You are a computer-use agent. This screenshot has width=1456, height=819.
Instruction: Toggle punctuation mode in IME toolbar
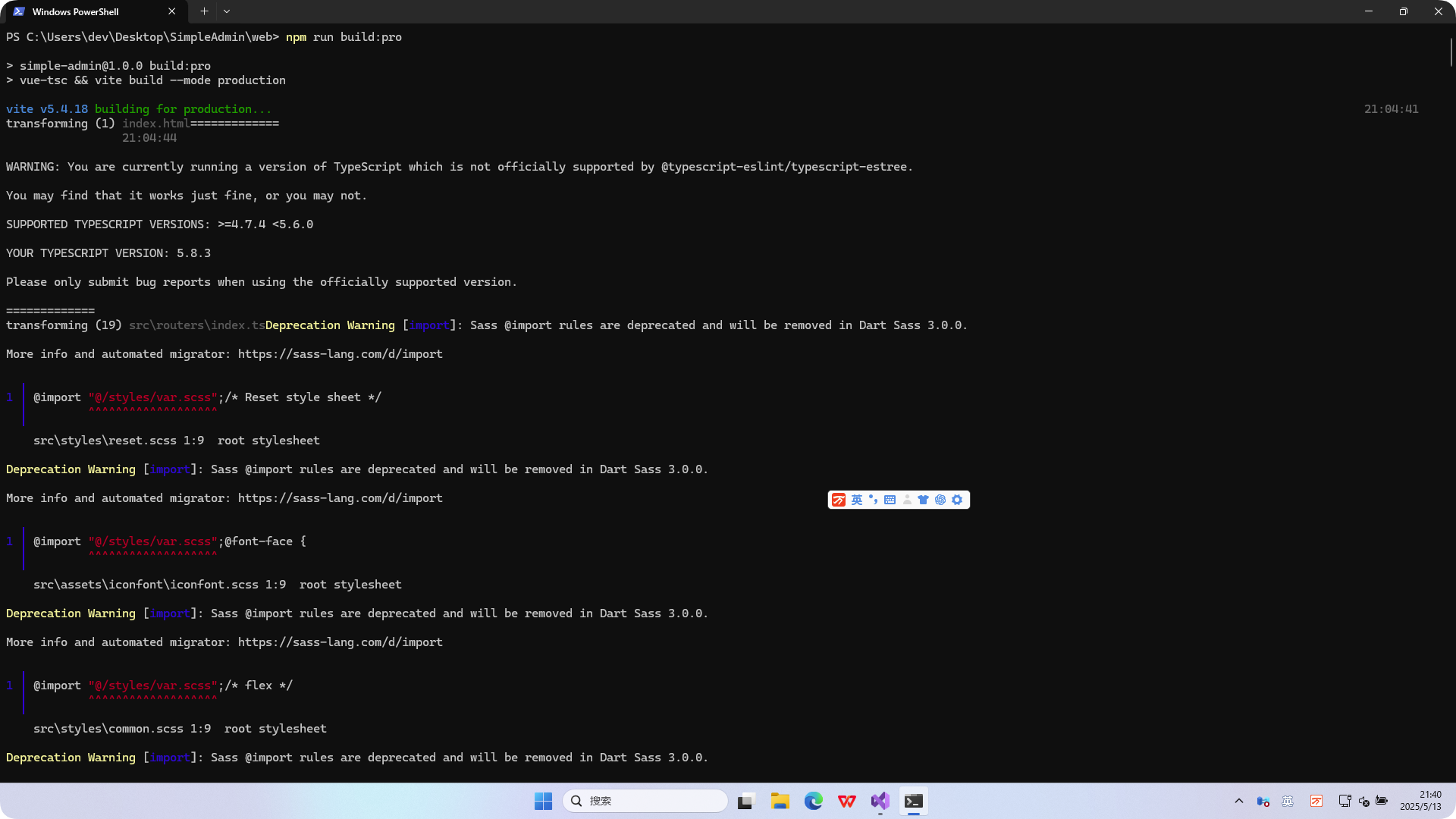pos(874,500)
